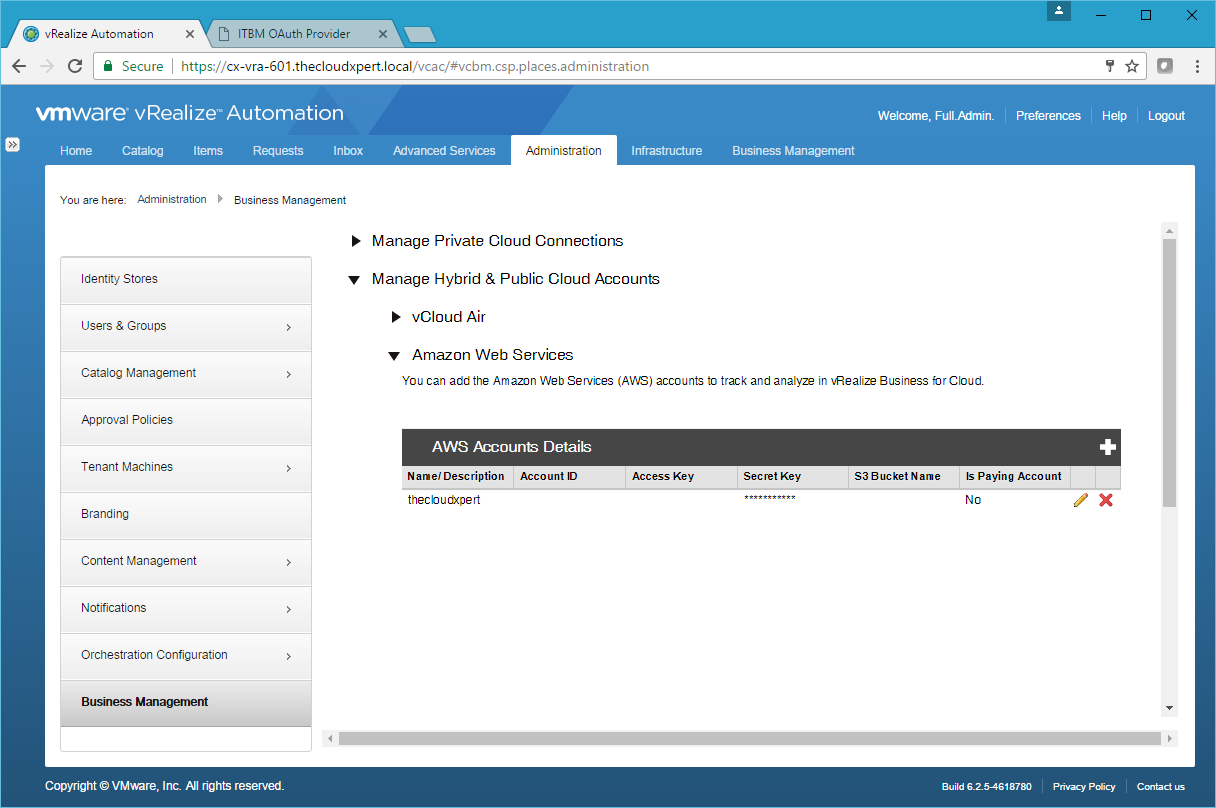
Task: Open the Preferences link
Action: click(1048, 116)
